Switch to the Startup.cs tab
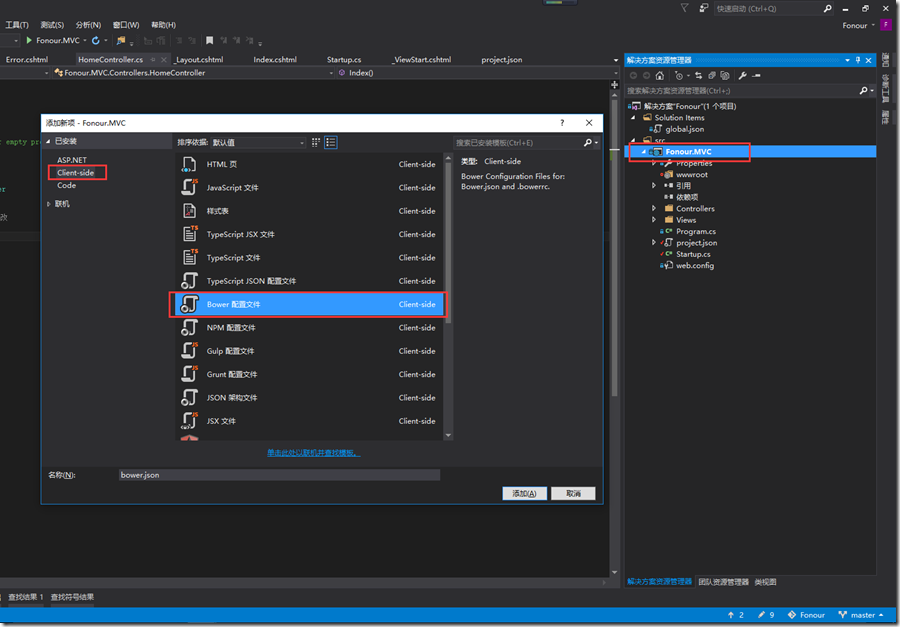Image resolution: width=900 pixels, height=627 pixels. point(344,59)
